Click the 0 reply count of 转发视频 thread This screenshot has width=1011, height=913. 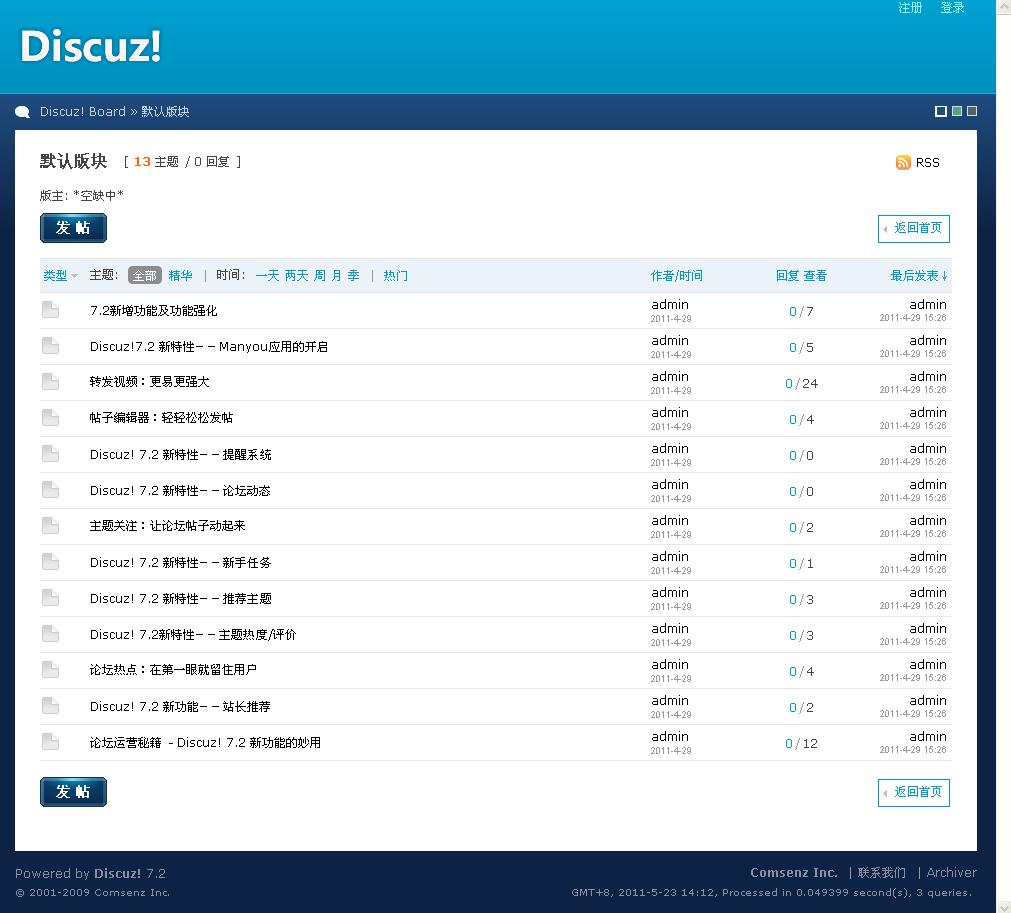coord(789,384)
